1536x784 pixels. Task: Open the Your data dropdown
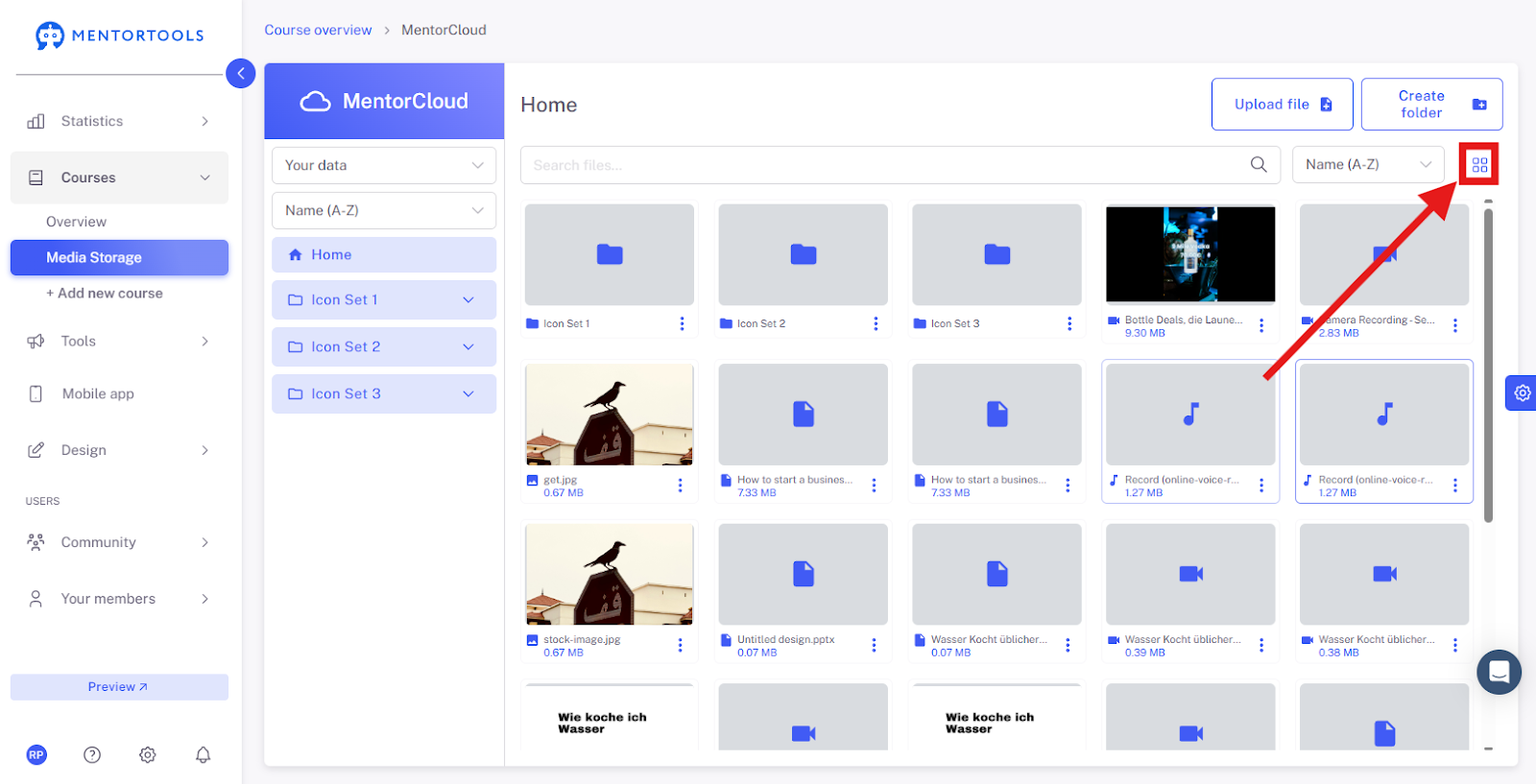coord(384,165)
